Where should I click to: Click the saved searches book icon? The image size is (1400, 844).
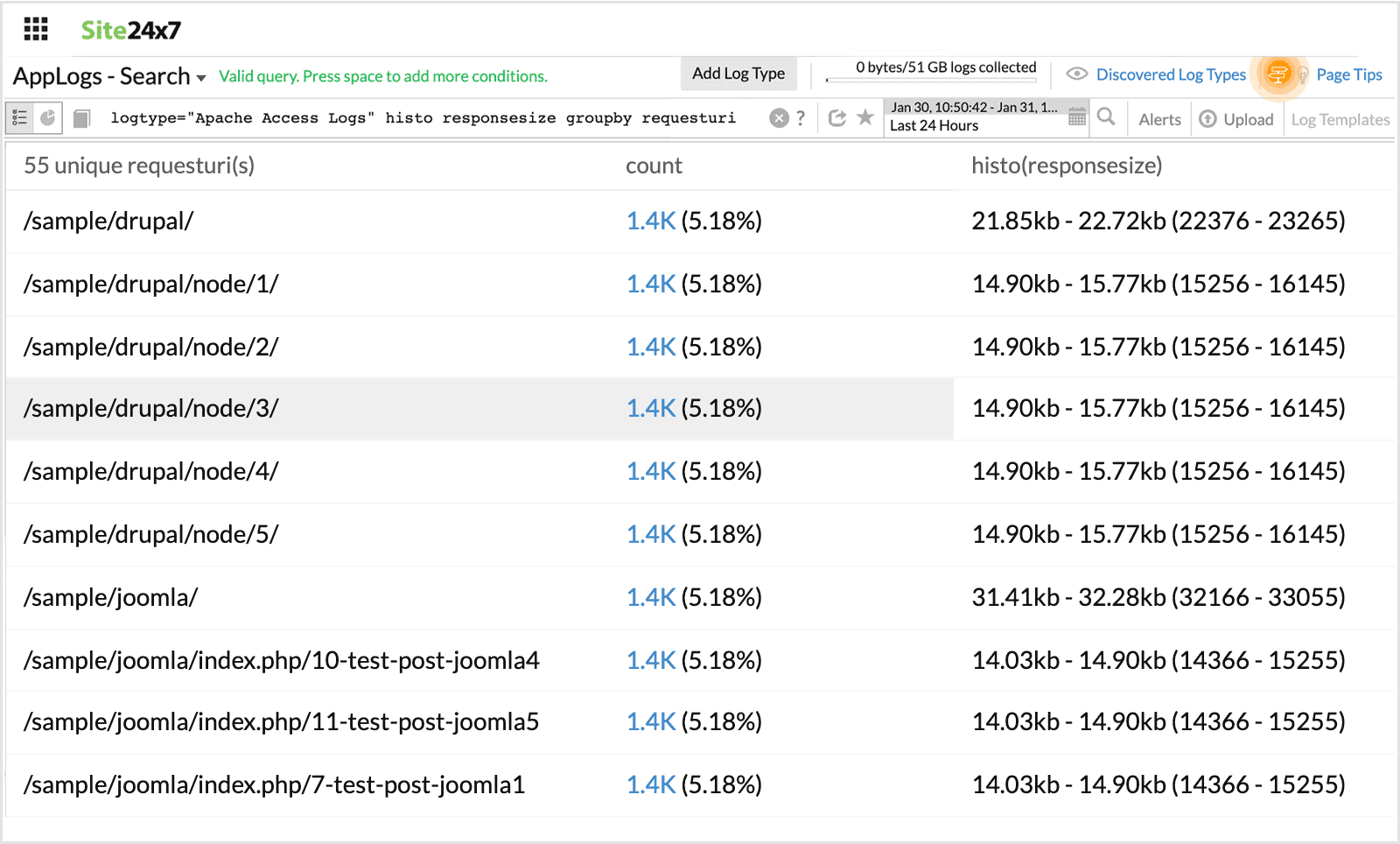pos(81,118)
